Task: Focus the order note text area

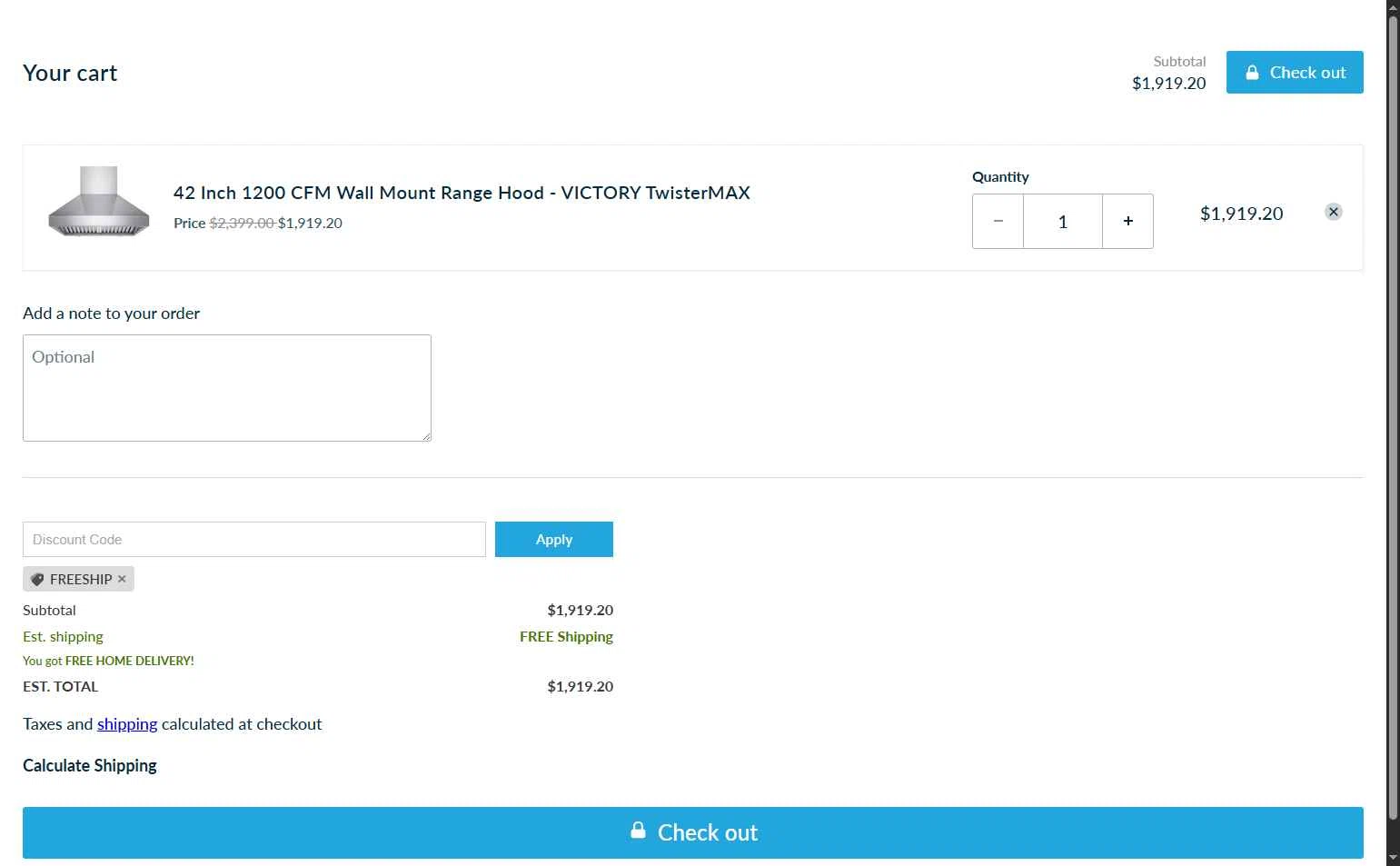Action: point(227,388)
